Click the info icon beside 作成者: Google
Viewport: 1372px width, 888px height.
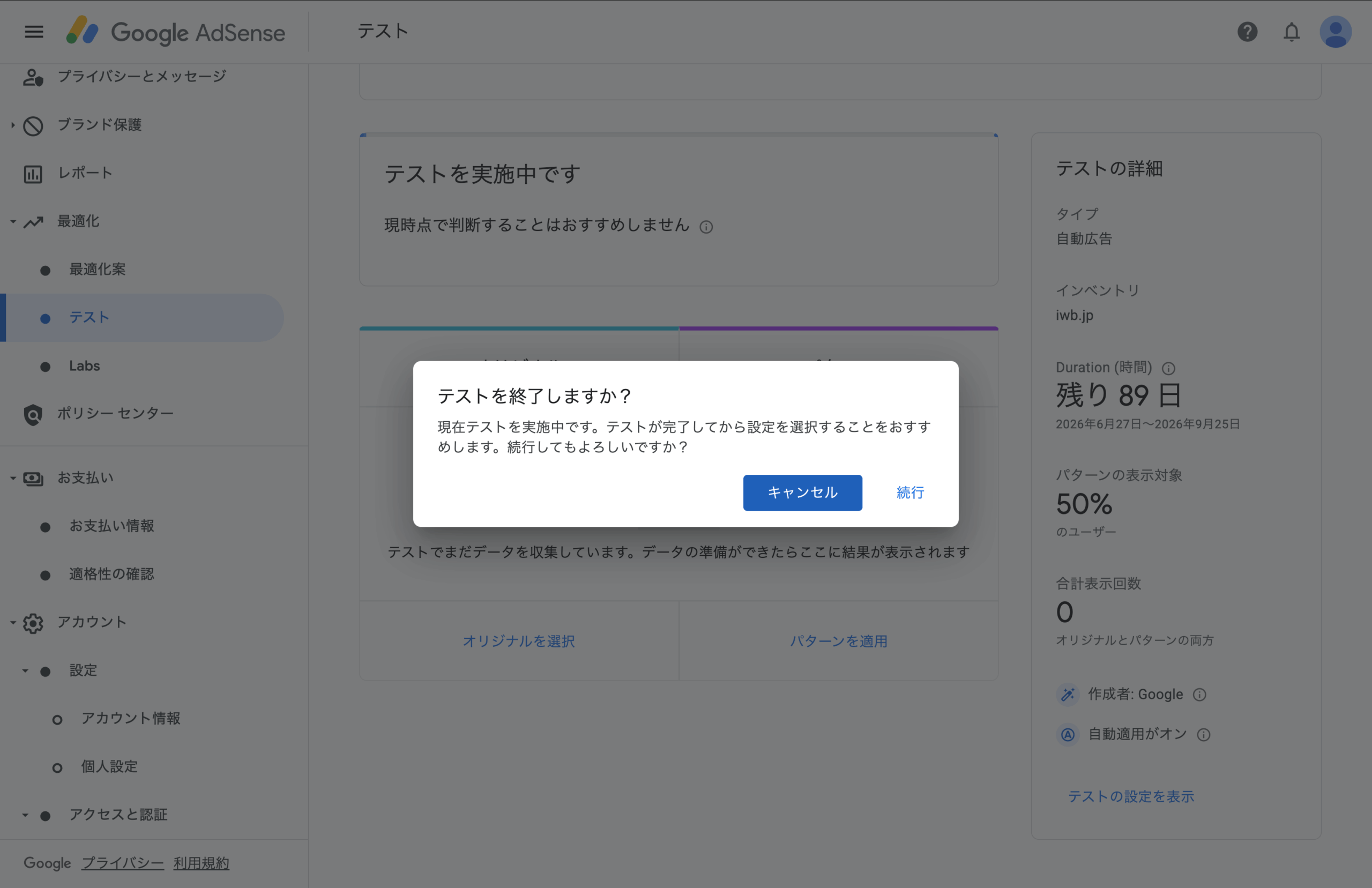pos(1199,695)
